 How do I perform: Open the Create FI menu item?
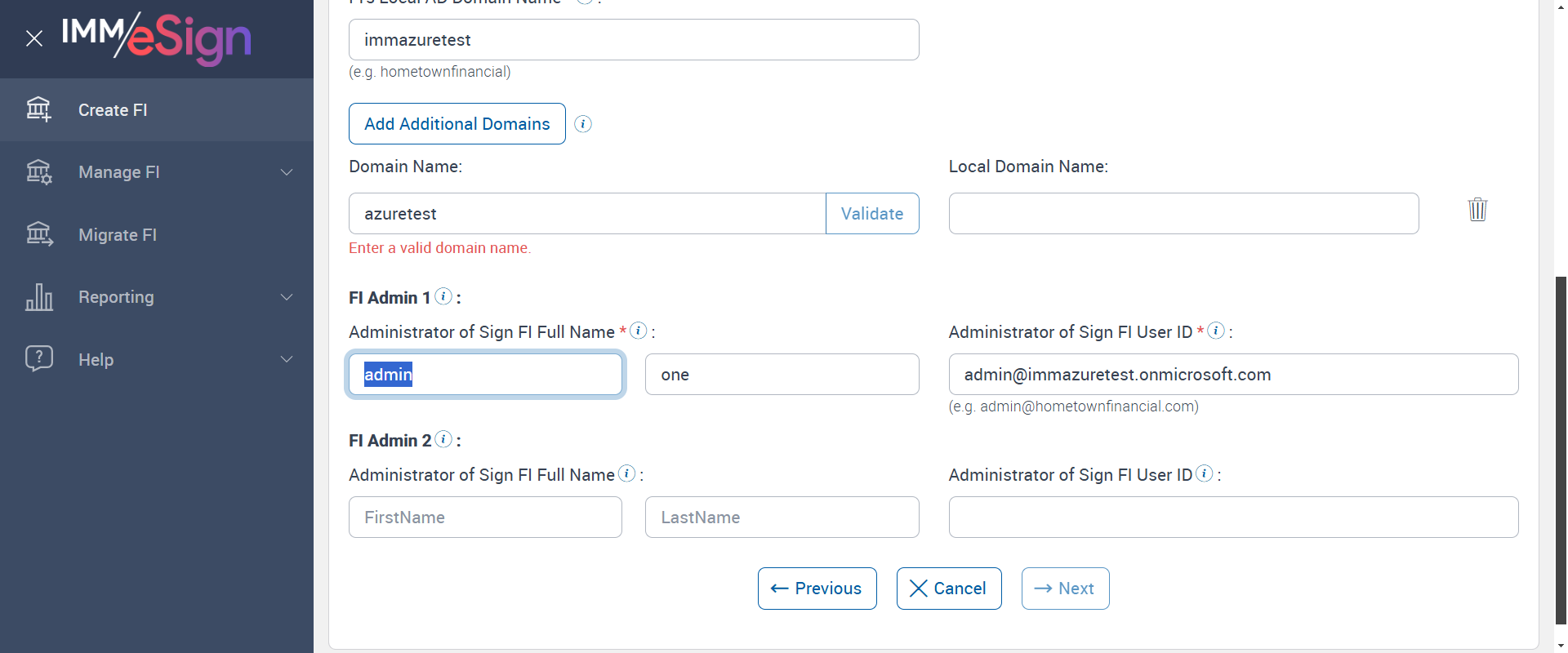pyautogui.click(x=113, y=110)
